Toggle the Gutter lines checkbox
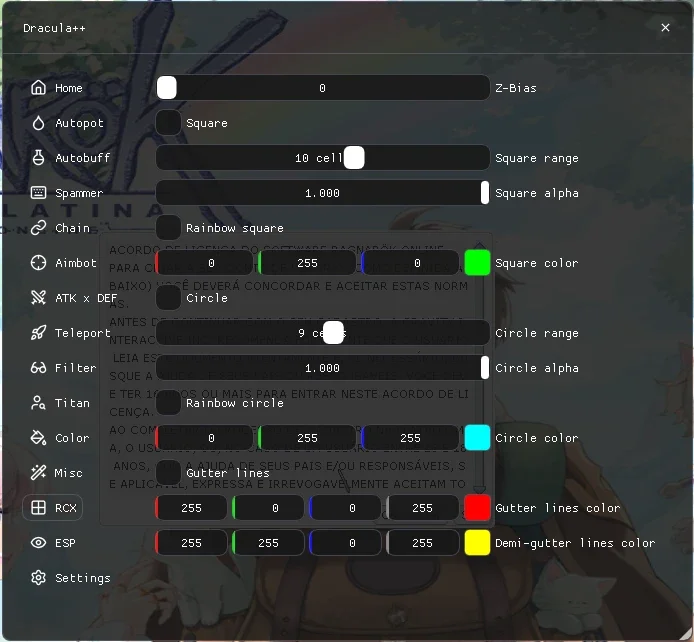 tap(168, 473)
